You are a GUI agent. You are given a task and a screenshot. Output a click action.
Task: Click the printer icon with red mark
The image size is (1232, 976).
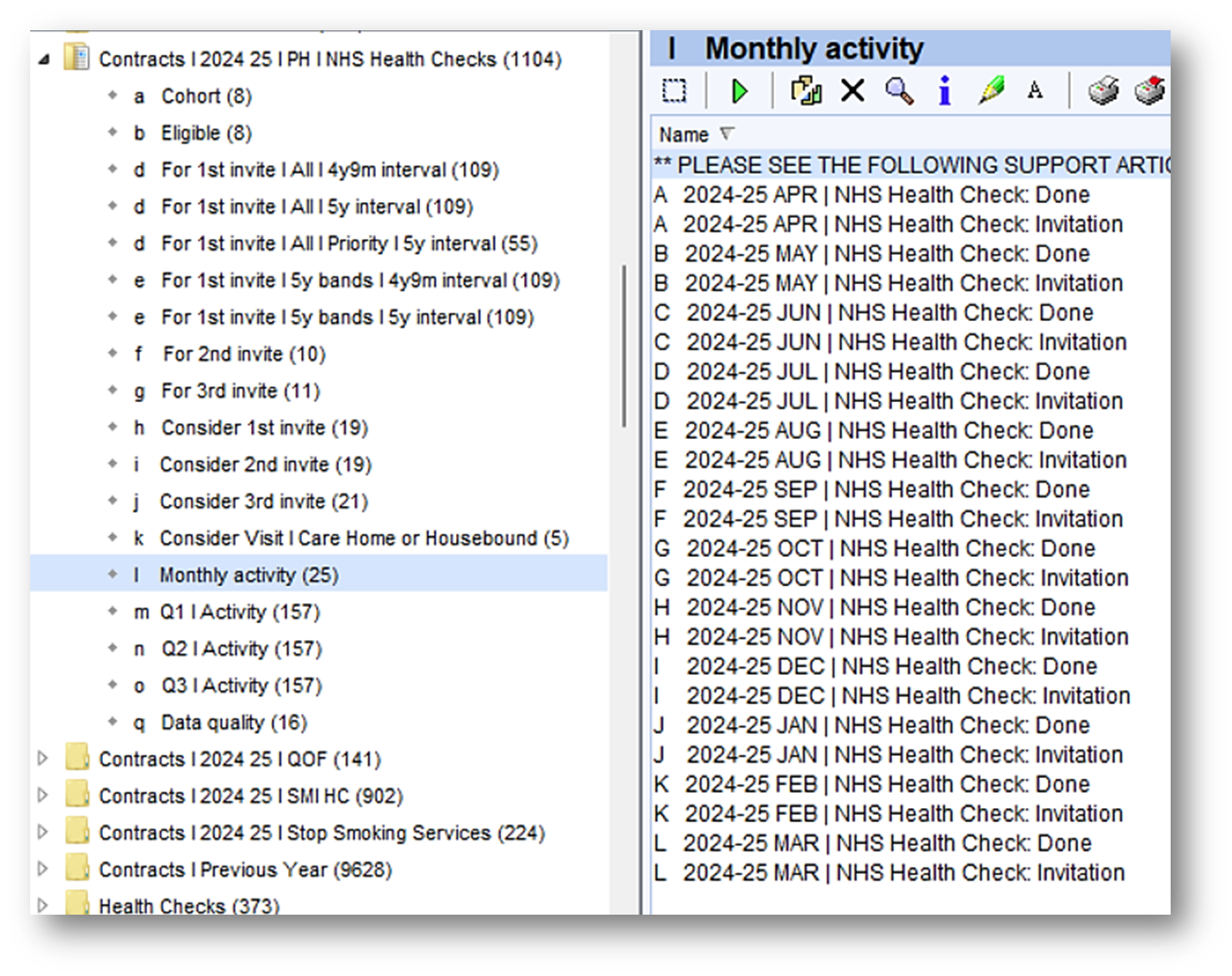click(1150, 91)
